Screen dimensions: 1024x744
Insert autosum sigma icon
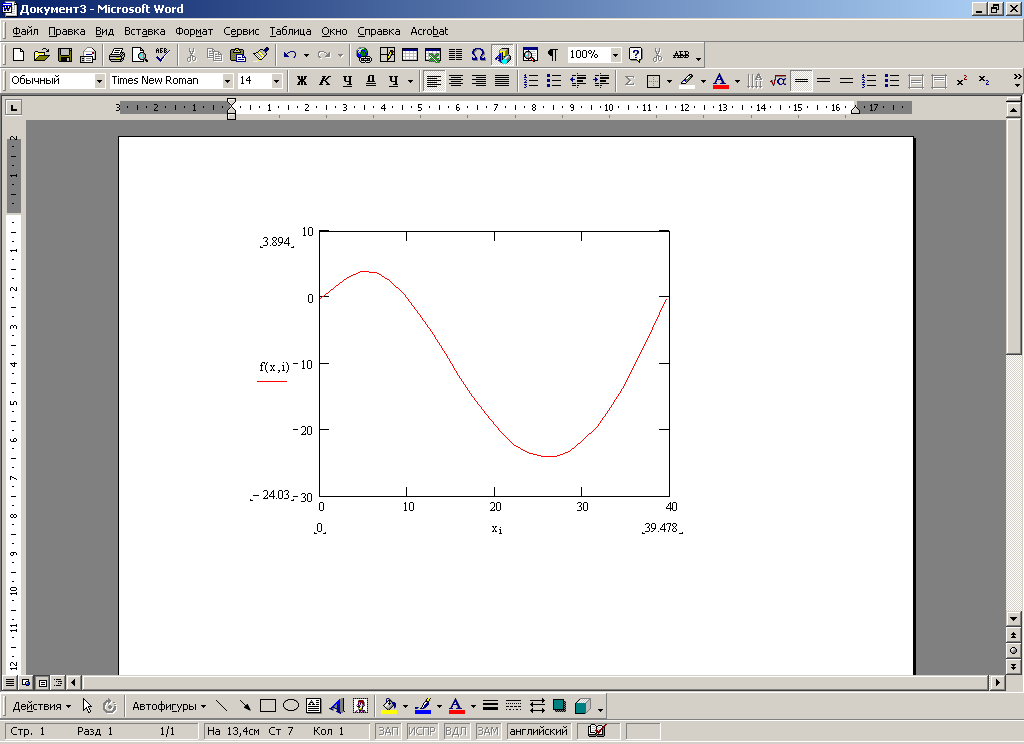point(630,80)
